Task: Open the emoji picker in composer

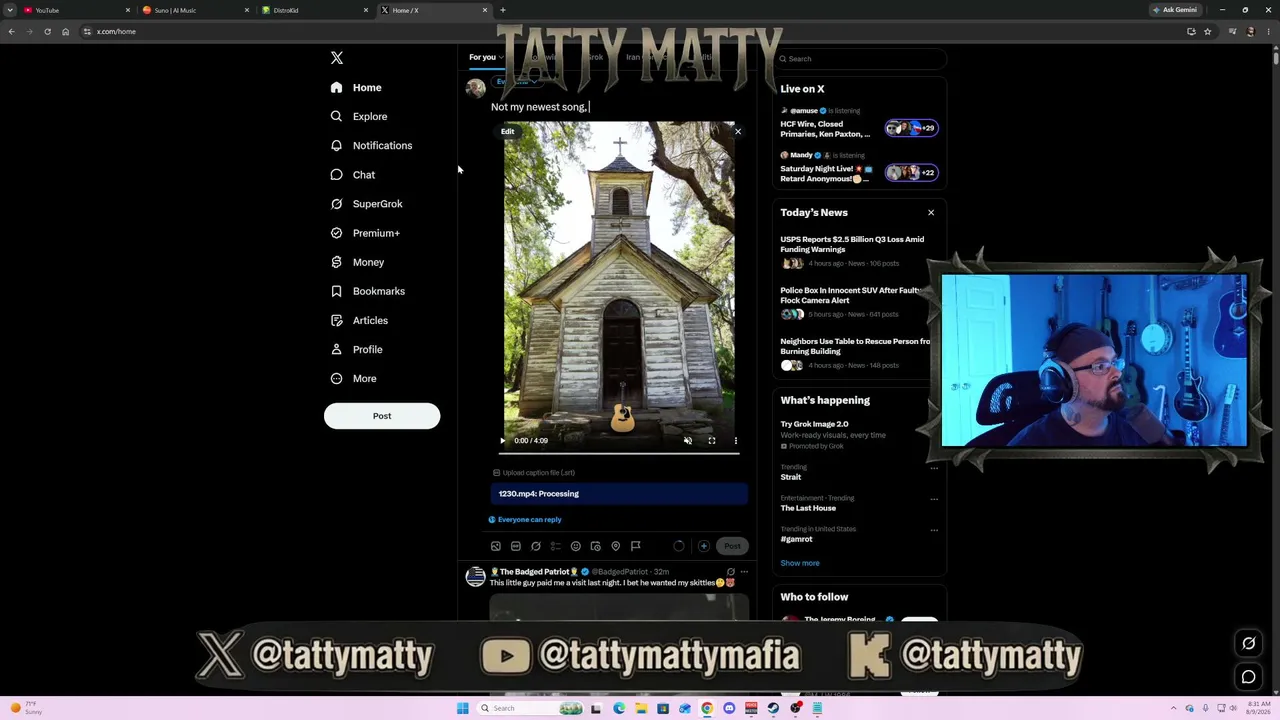Action: point(576,547)
